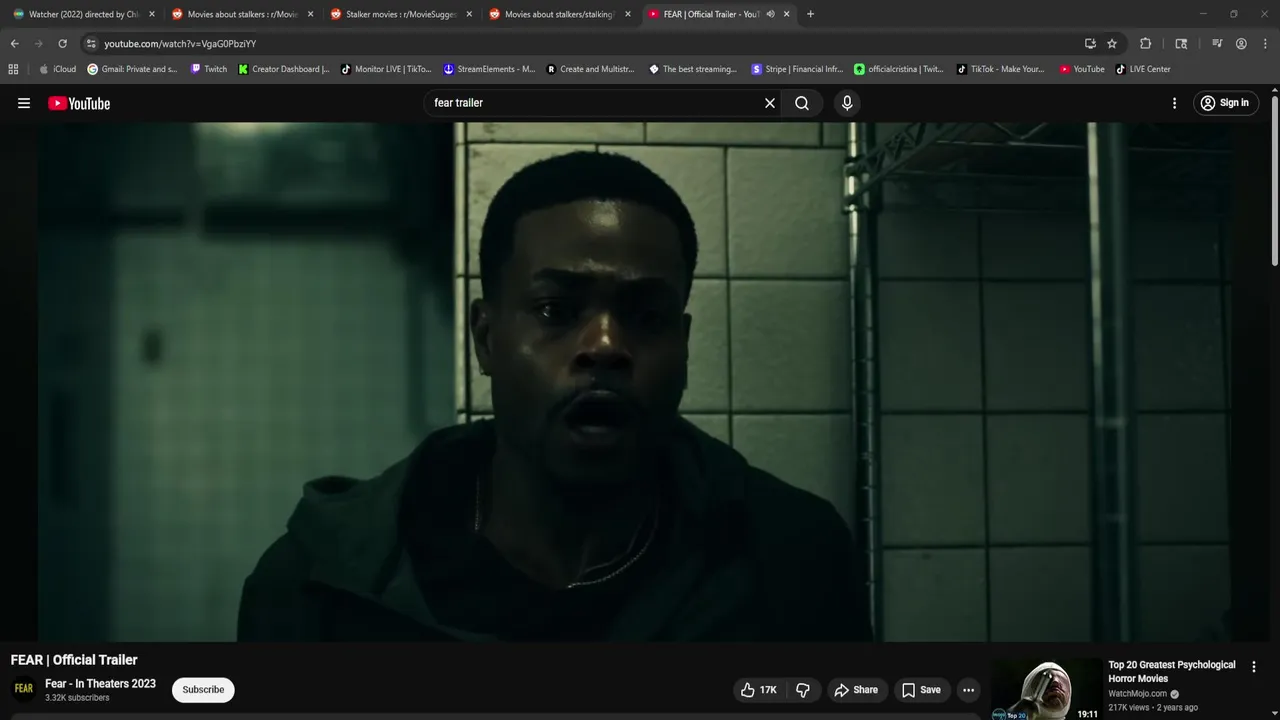Screen dimensions: 1280x720
Task: Click the magnifying glass search button
Action: [x=802, y=103]
